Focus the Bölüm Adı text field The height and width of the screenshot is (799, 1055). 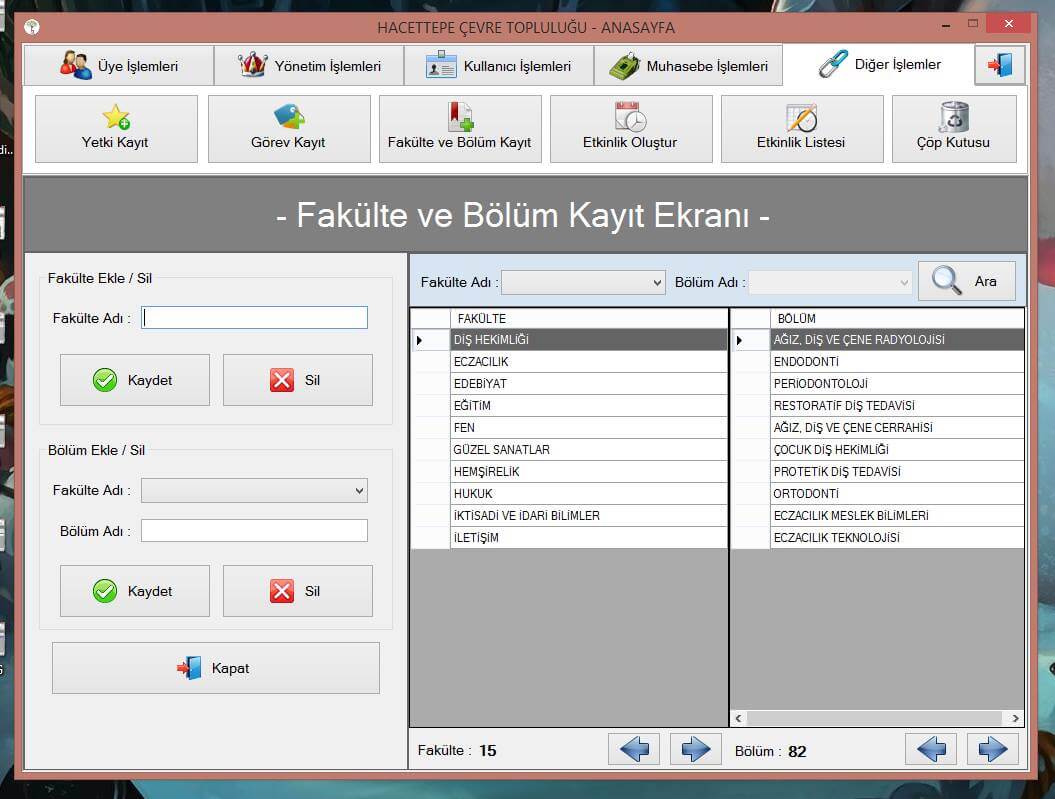(254, 531)
